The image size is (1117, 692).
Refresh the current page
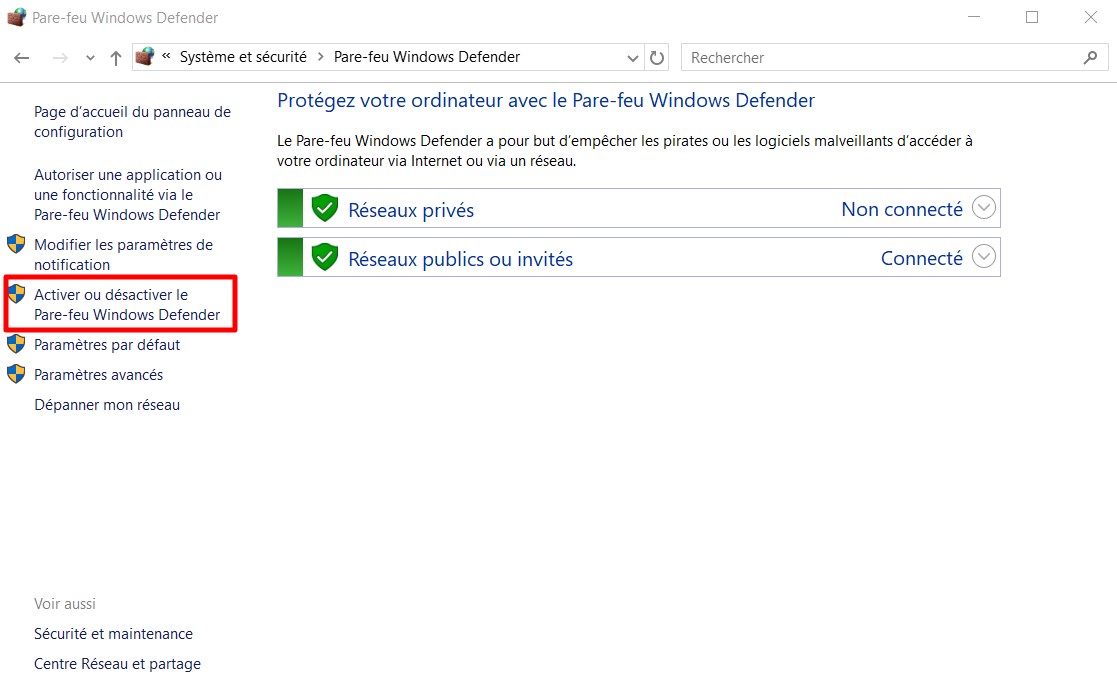coord(657,57)
